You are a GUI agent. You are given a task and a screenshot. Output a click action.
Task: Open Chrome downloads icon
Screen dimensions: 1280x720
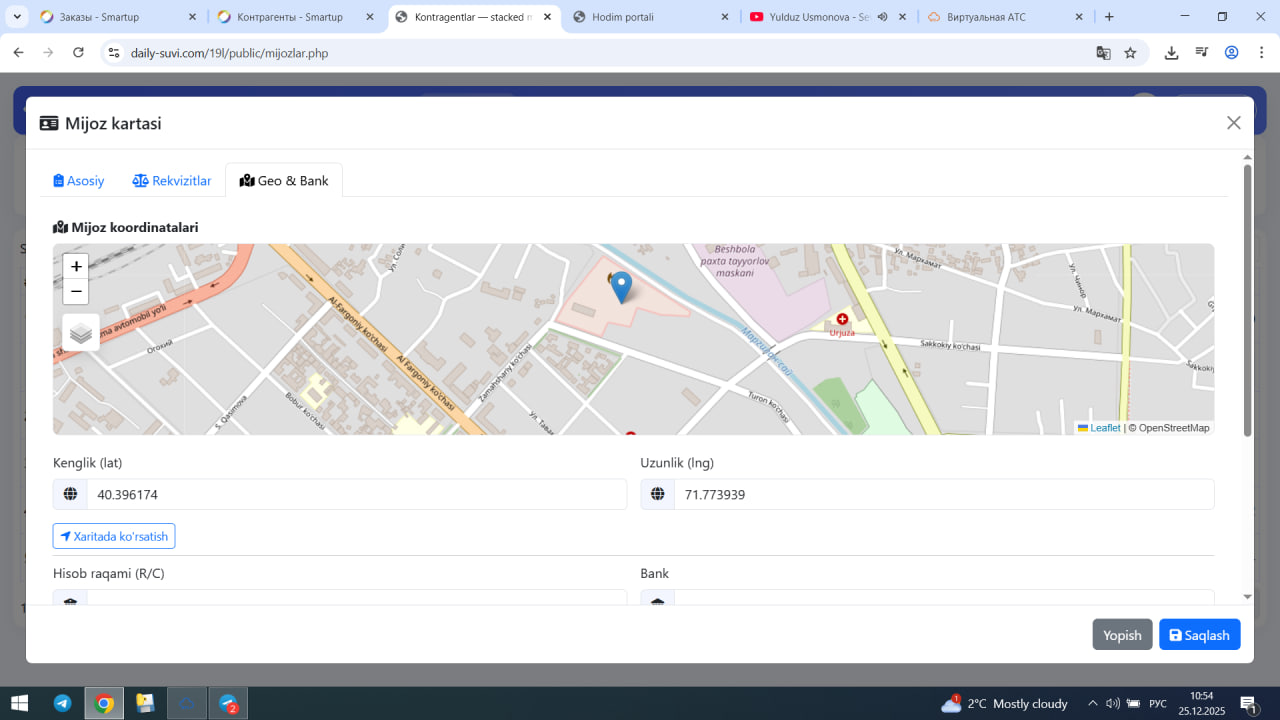(1171, 53)
